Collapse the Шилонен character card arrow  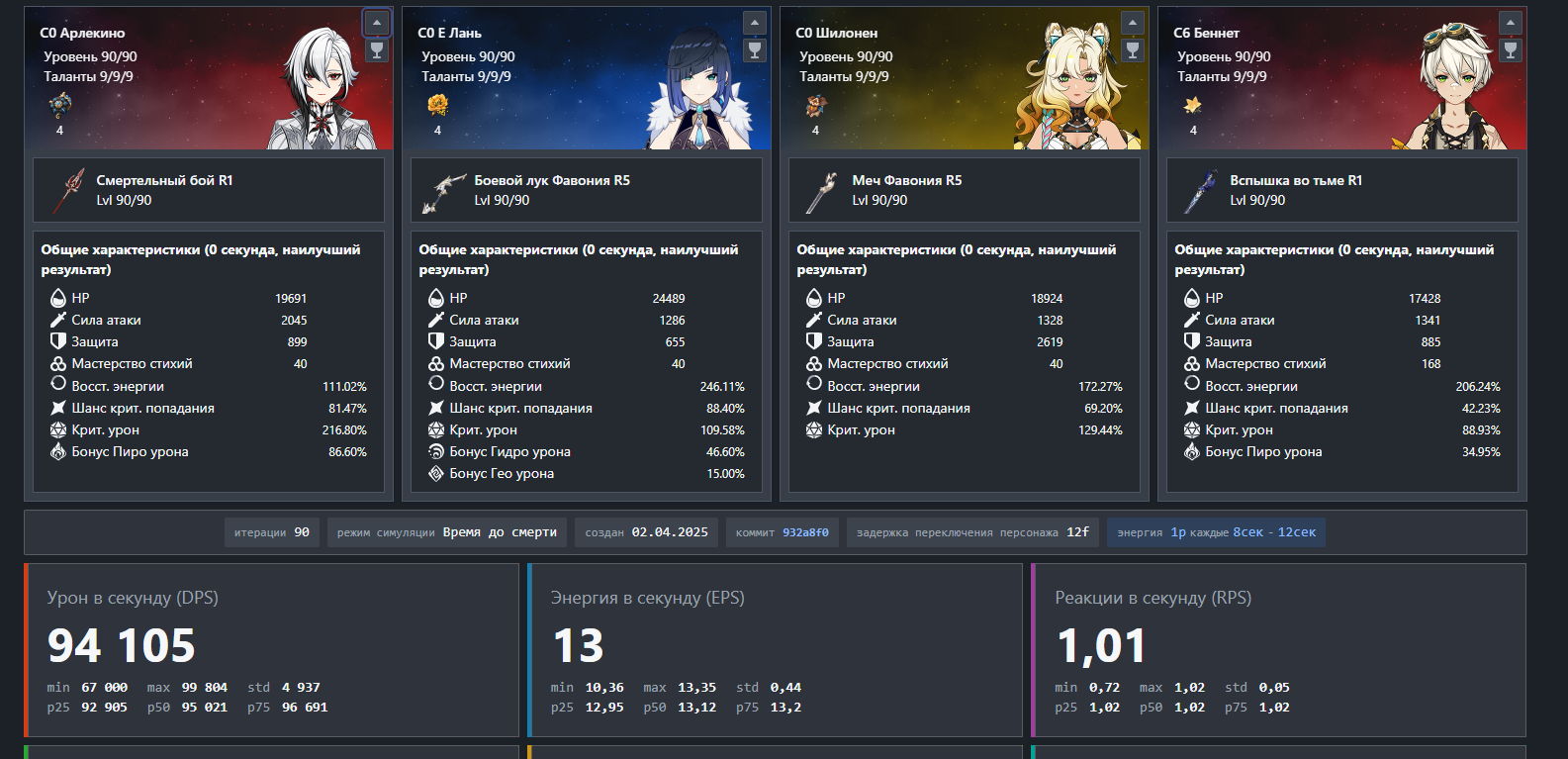1133,23
